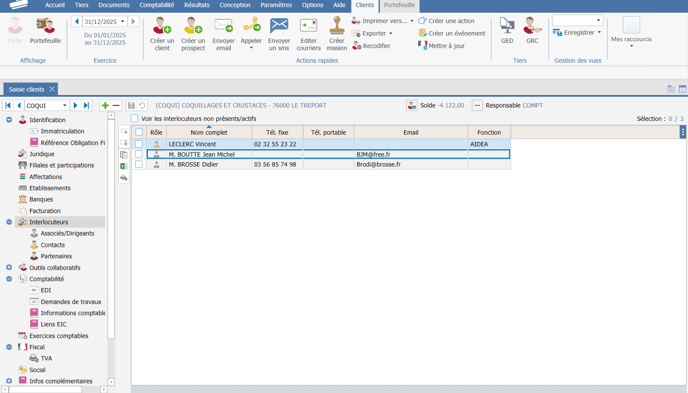Select Associés/Dirigeants in tree
688x393 pixels.
(x=67, y=233)
